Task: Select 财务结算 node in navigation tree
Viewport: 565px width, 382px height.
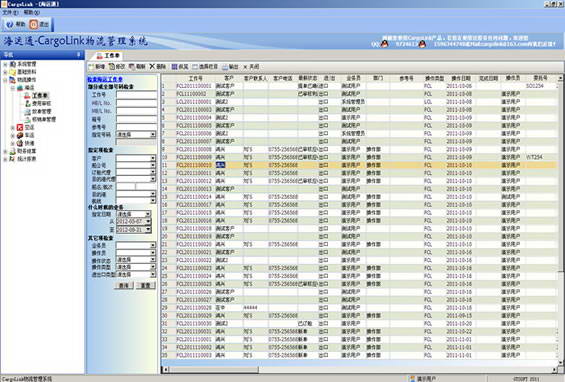Action: [23, 151]
